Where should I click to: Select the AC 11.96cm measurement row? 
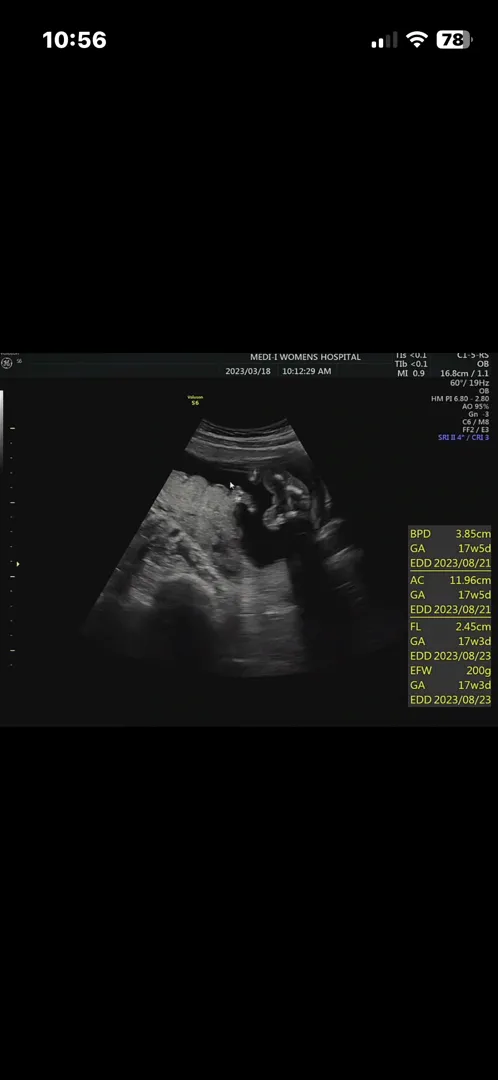point(450,580)
